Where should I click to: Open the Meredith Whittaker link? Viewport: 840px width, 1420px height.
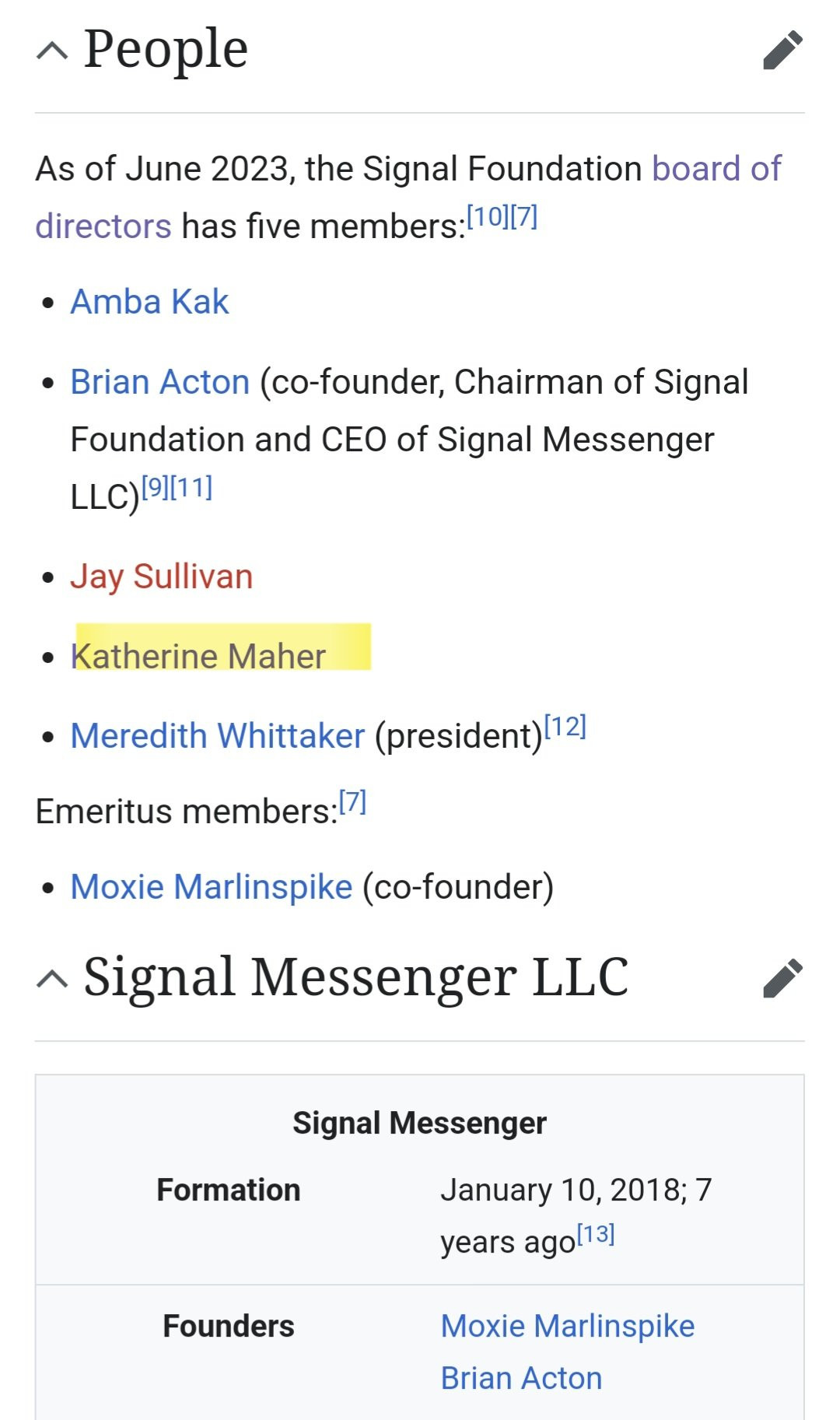point(217,735)
